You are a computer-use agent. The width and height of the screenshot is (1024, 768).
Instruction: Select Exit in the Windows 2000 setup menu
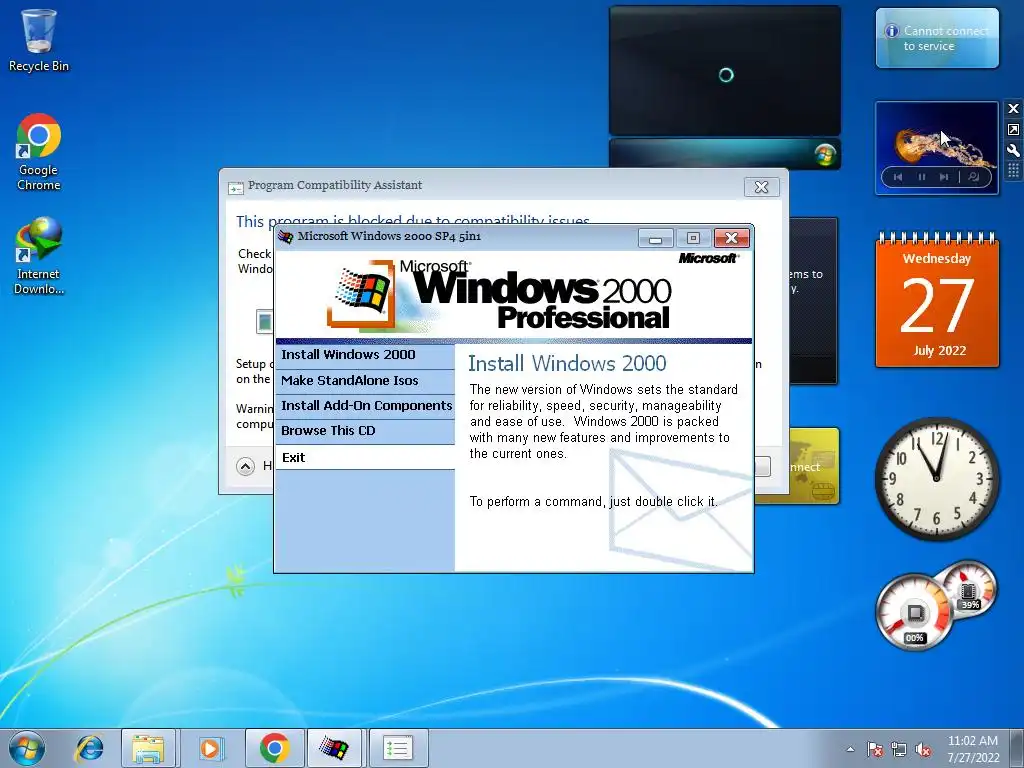click(365, 457)
